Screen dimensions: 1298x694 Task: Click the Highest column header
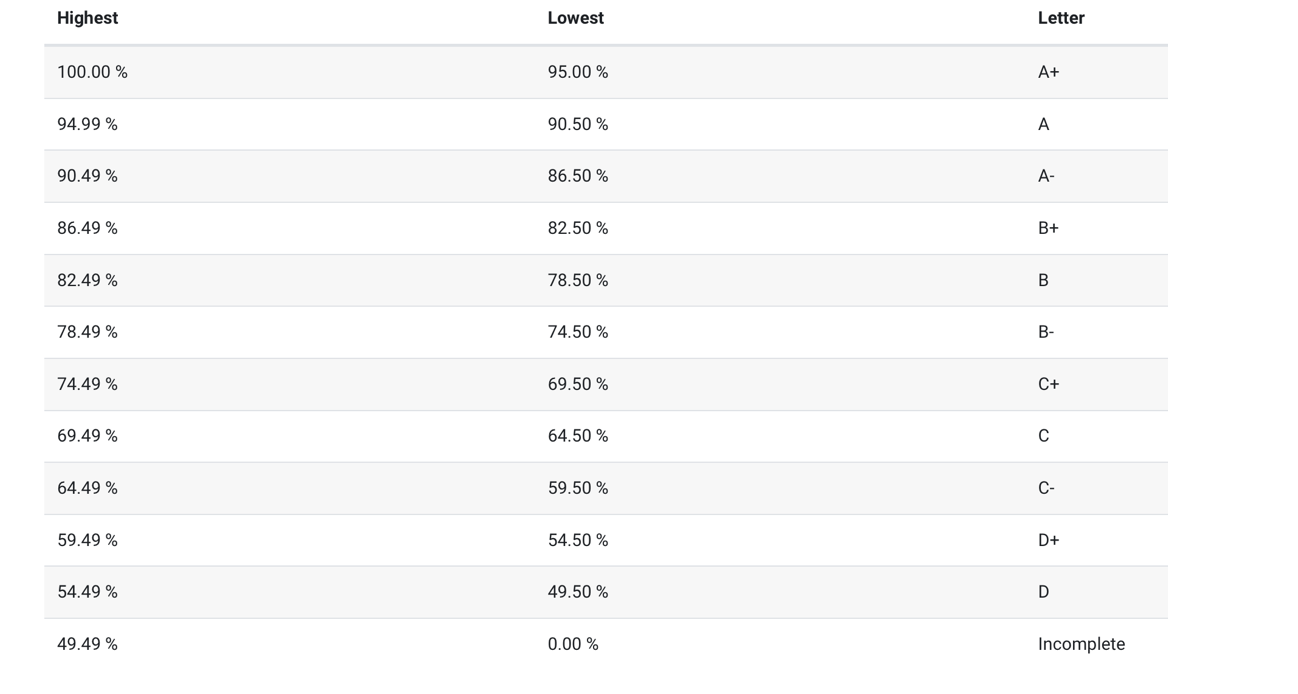tap(88, 18)
